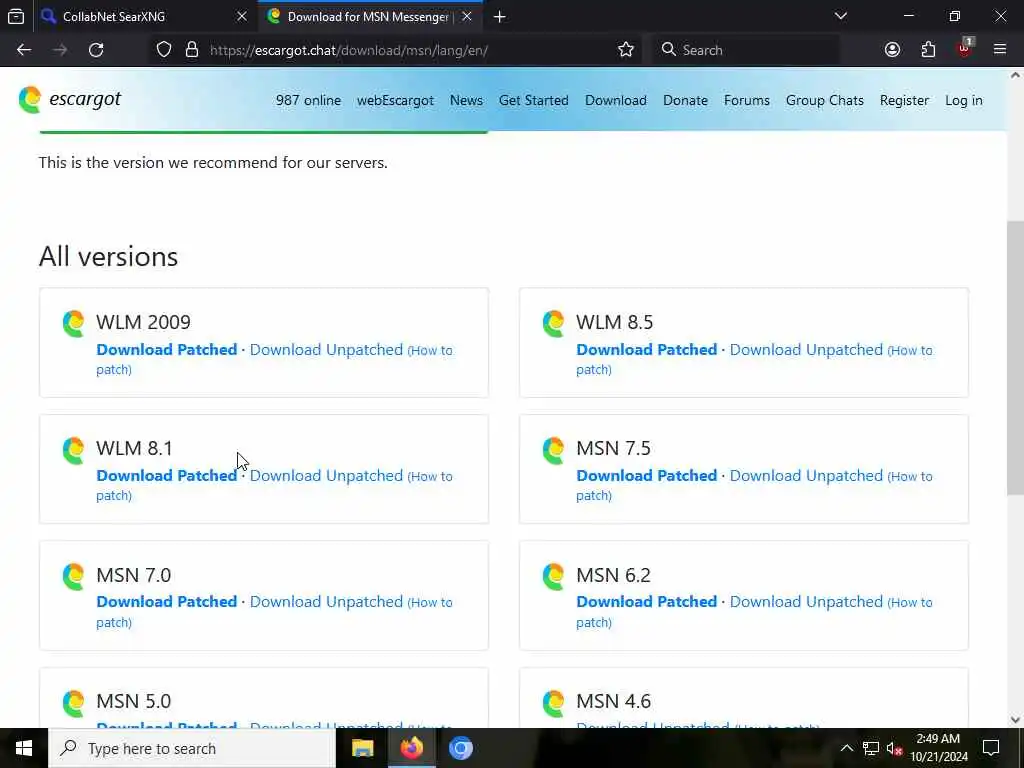Open How to patch for WLM 8.1
The width and height of the screenshot is (1024, 768).
coord(430,477)
